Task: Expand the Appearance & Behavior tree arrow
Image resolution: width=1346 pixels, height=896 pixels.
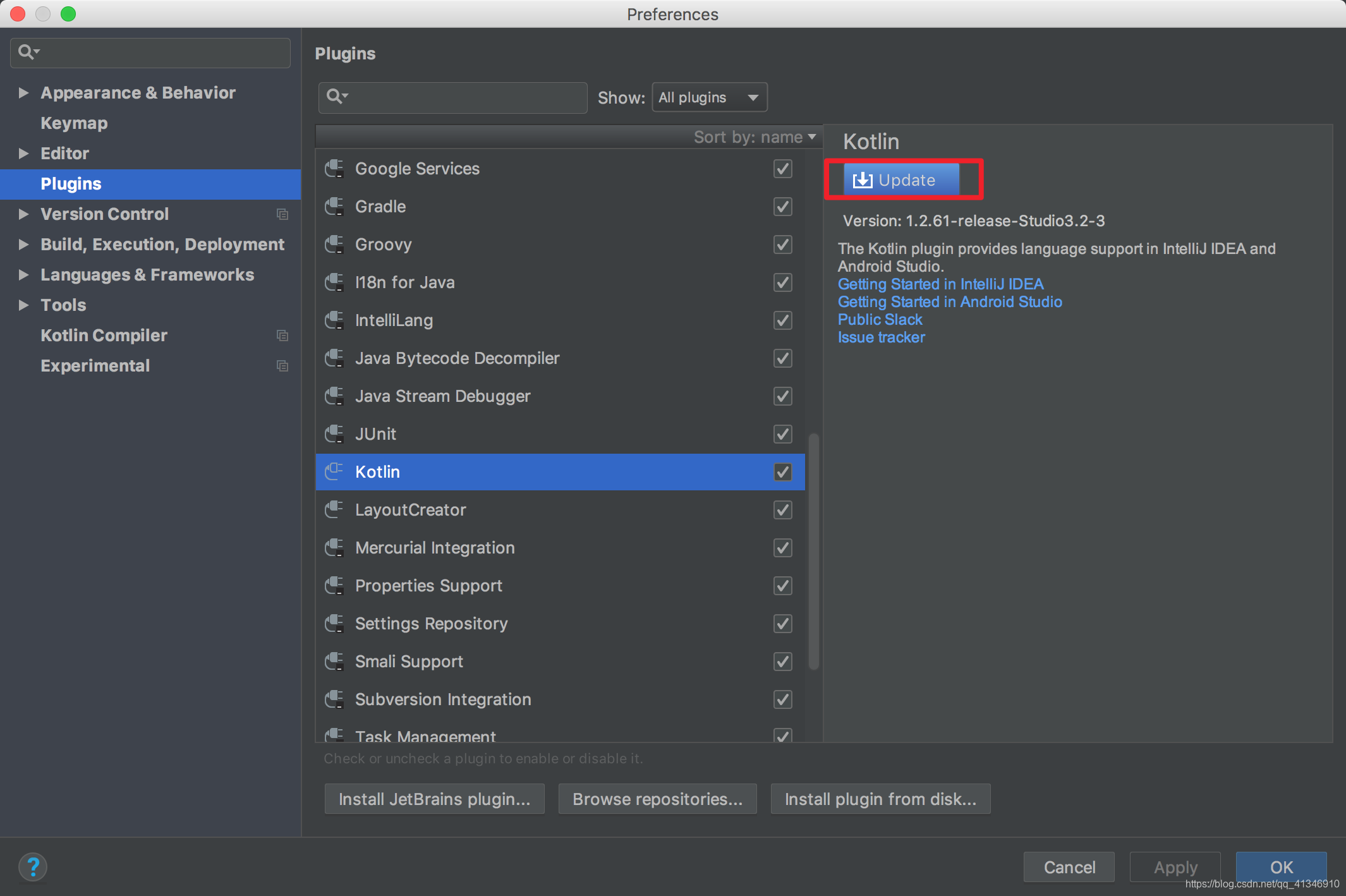Action: pyautogui.click(x=23, y=93)
